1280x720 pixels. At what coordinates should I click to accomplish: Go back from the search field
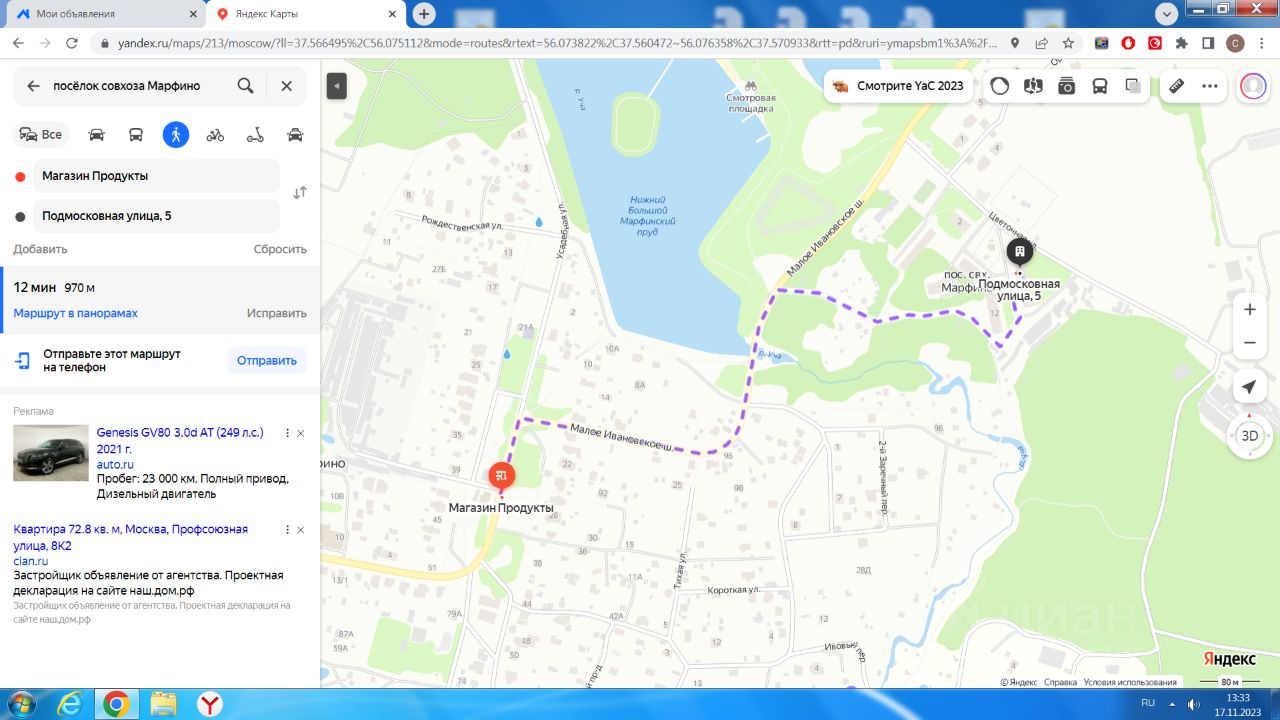[x=33, y=86]
